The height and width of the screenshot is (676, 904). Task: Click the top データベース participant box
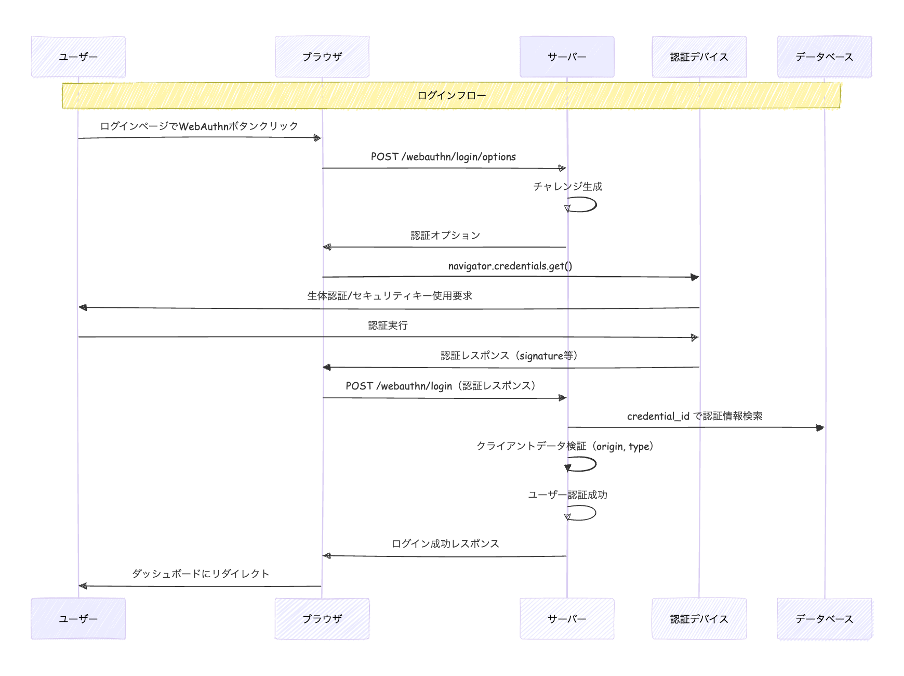coord(824,57)
